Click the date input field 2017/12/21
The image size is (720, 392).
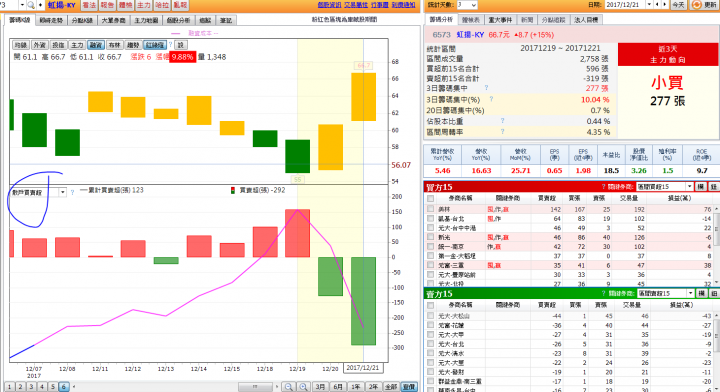point(625,5)
